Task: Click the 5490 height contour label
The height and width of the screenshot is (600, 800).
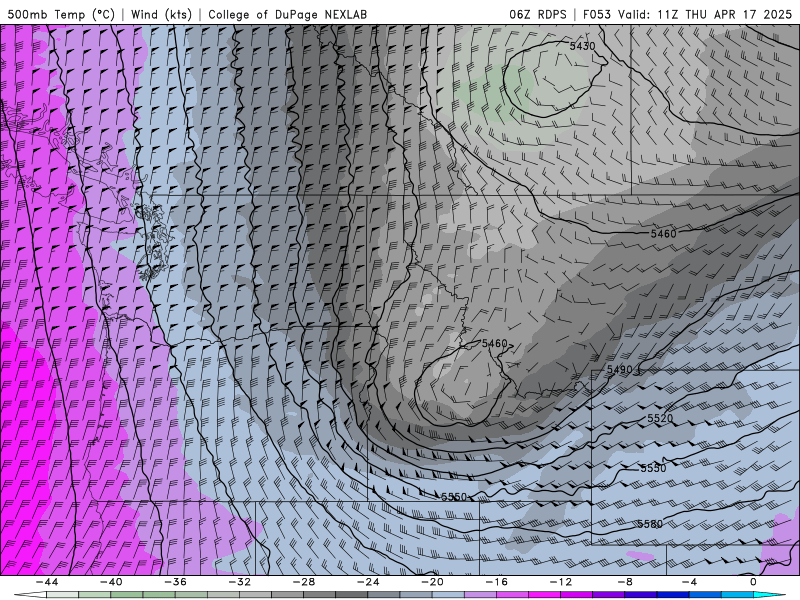Action: [619, 369]
